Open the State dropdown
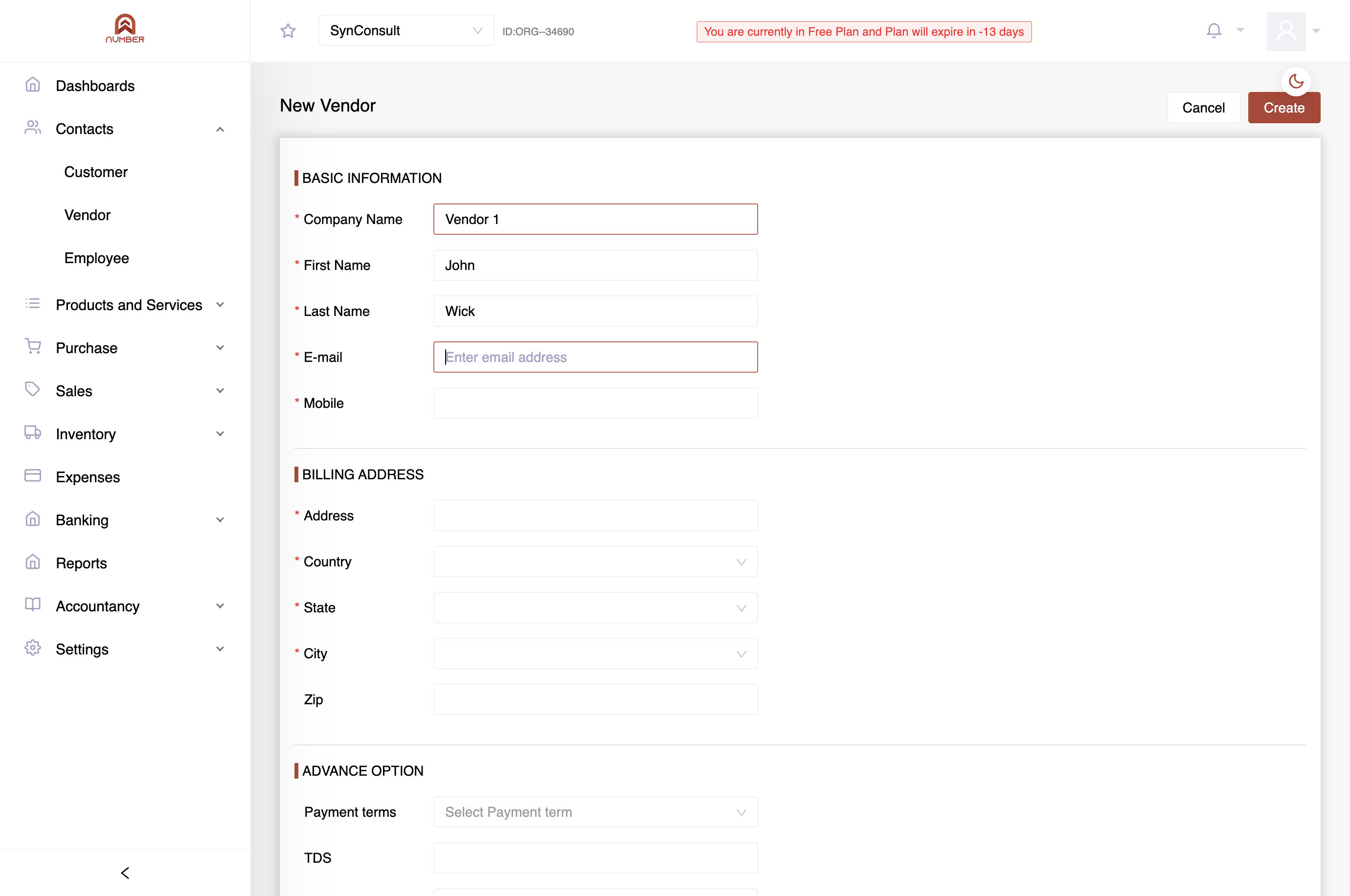This screenshot has height=896, width=1350. coord(595,607)
